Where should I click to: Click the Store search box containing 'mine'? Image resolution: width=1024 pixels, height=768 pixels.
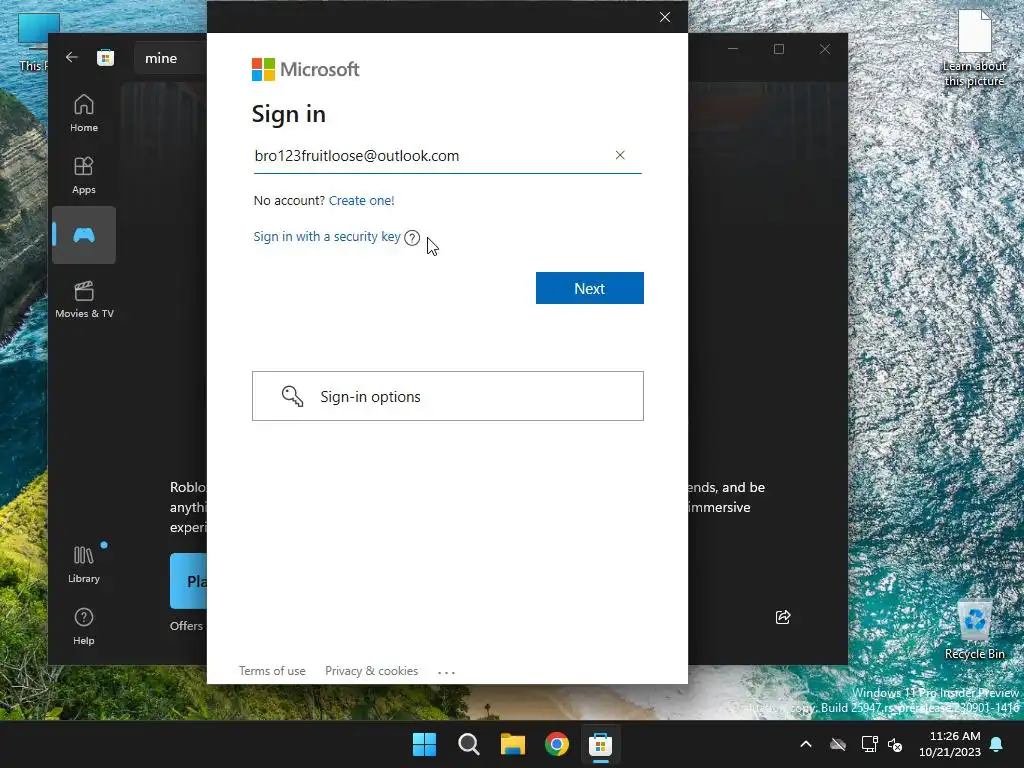(x=171, y=58)
